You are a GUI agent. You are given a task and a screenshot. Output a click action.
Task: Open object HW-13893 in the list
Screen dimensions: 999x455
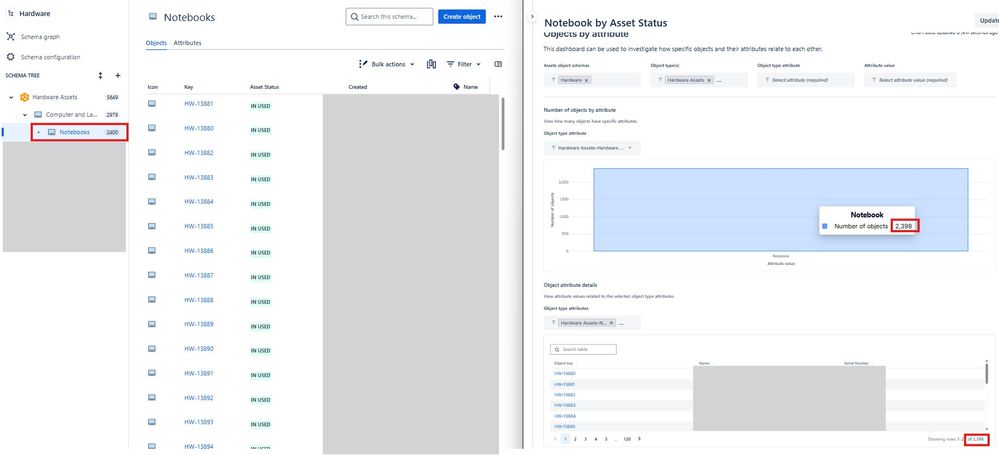[x=199, y=422]
